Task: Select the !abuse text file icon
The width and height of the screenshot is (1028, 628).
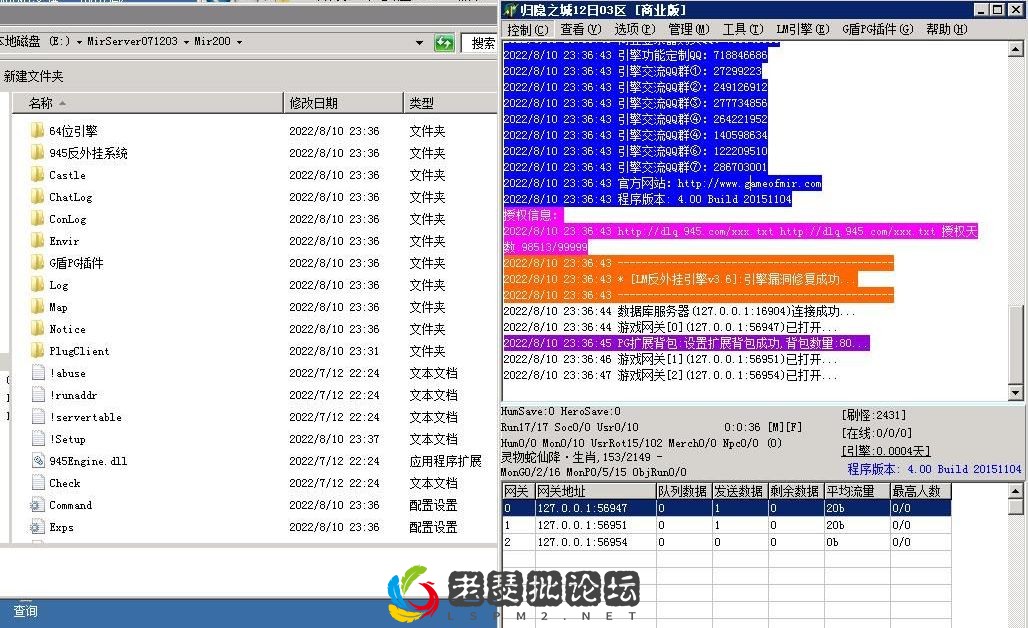Action: (x=38, y=373)
